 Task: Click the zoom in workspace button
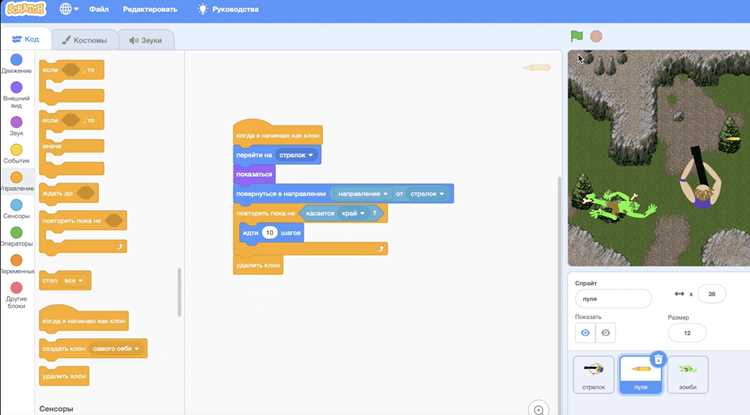[x=539, y=410]
